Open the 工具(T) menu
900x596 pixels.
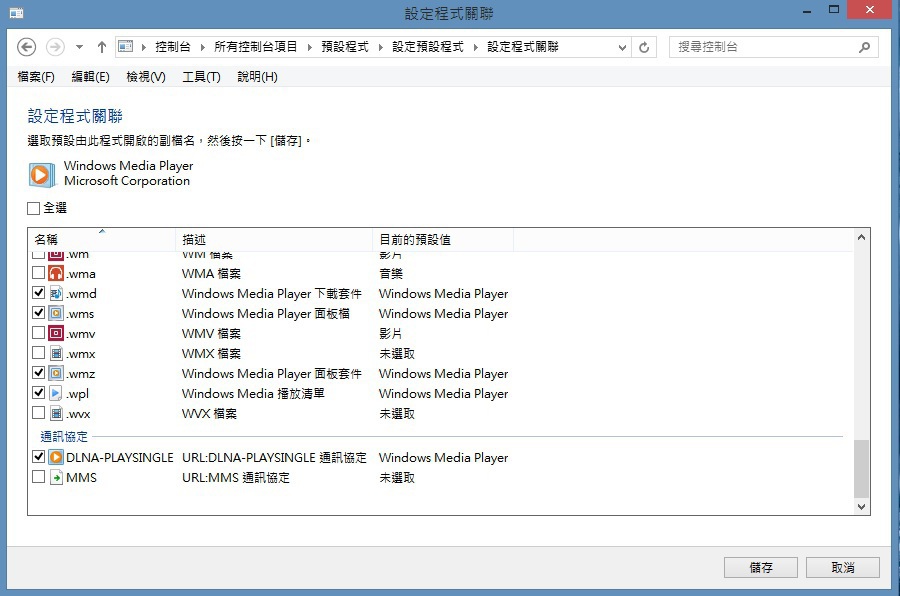pos(201,77)
